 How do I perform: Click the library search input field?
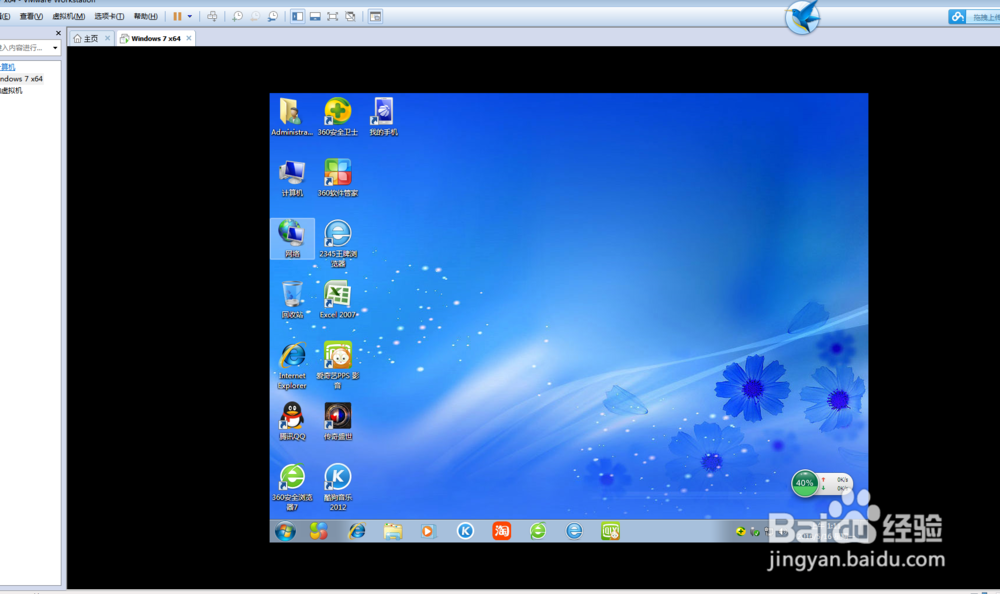pos(24,48)
